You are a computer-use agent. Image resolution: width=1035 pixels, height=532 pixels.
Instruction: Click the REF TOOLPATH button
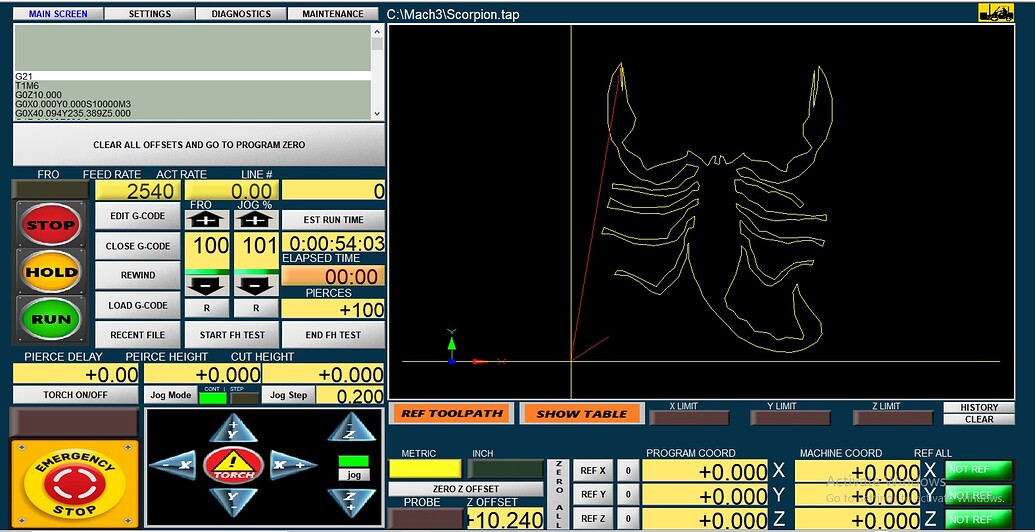(453, 414)
